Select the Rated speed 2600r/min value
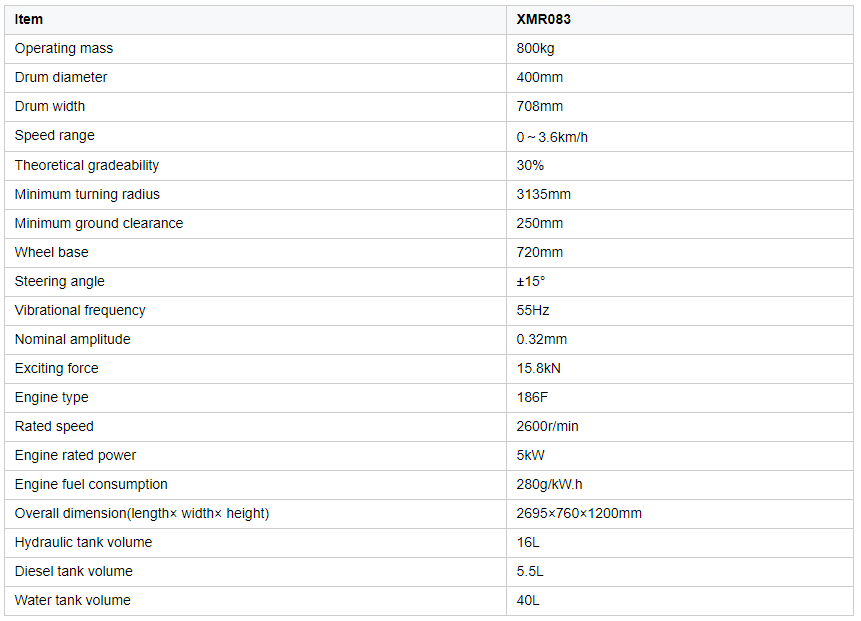The height and width of the screenshot is (621, 861). pos(547,427)
